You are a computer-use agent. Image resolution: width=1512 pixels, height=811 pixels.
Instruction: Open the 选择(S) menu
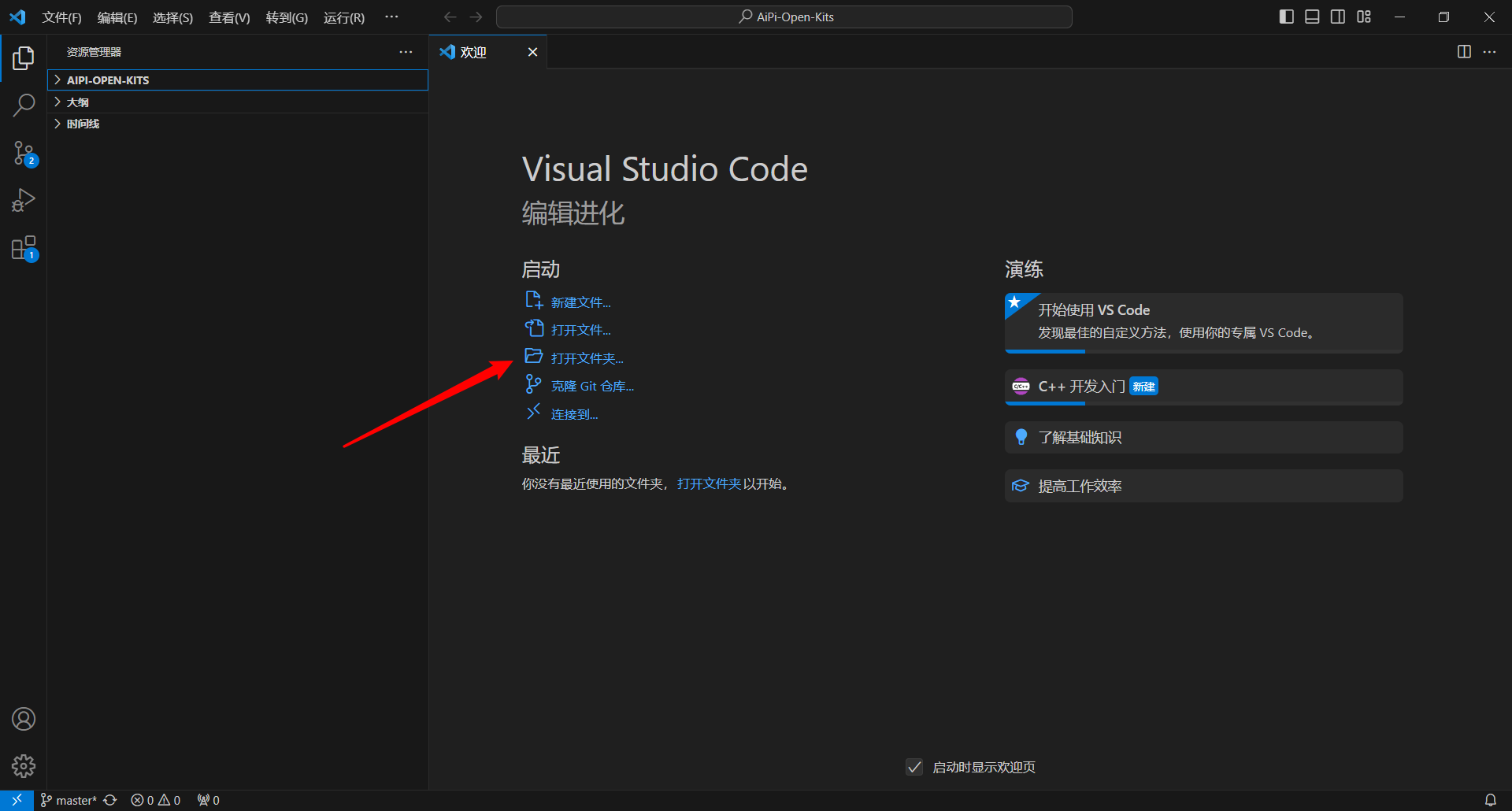(x=172, y=17)
